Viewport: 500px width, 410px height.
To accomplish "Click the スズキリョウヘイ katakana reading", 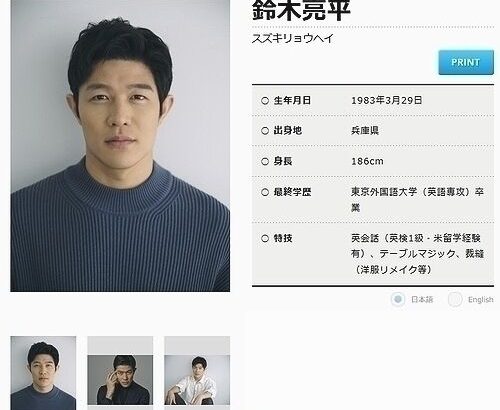I will [293, 38].
